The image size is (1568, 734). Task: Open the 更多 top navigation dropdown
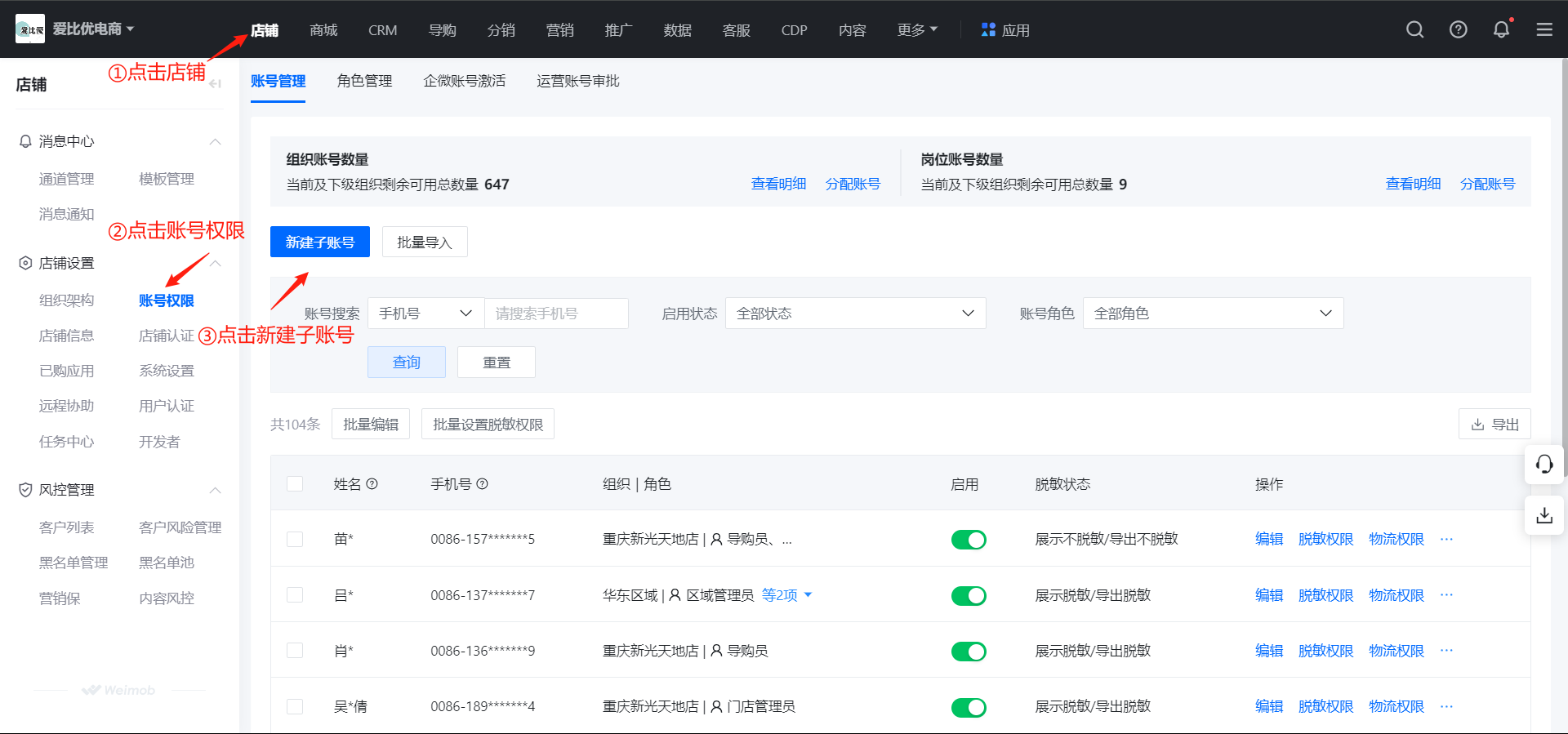pyautogui.click(x=917, y=29)
